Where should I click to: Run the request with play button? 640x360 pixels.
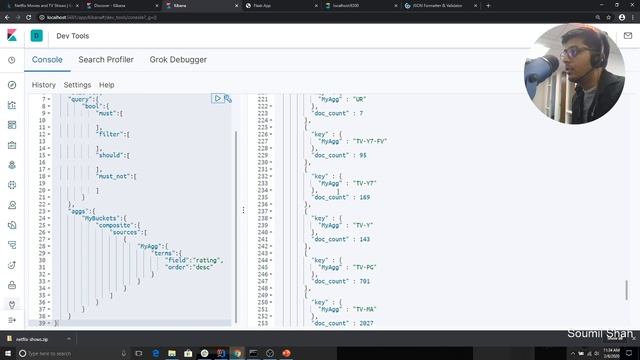(x=217, y=98)
